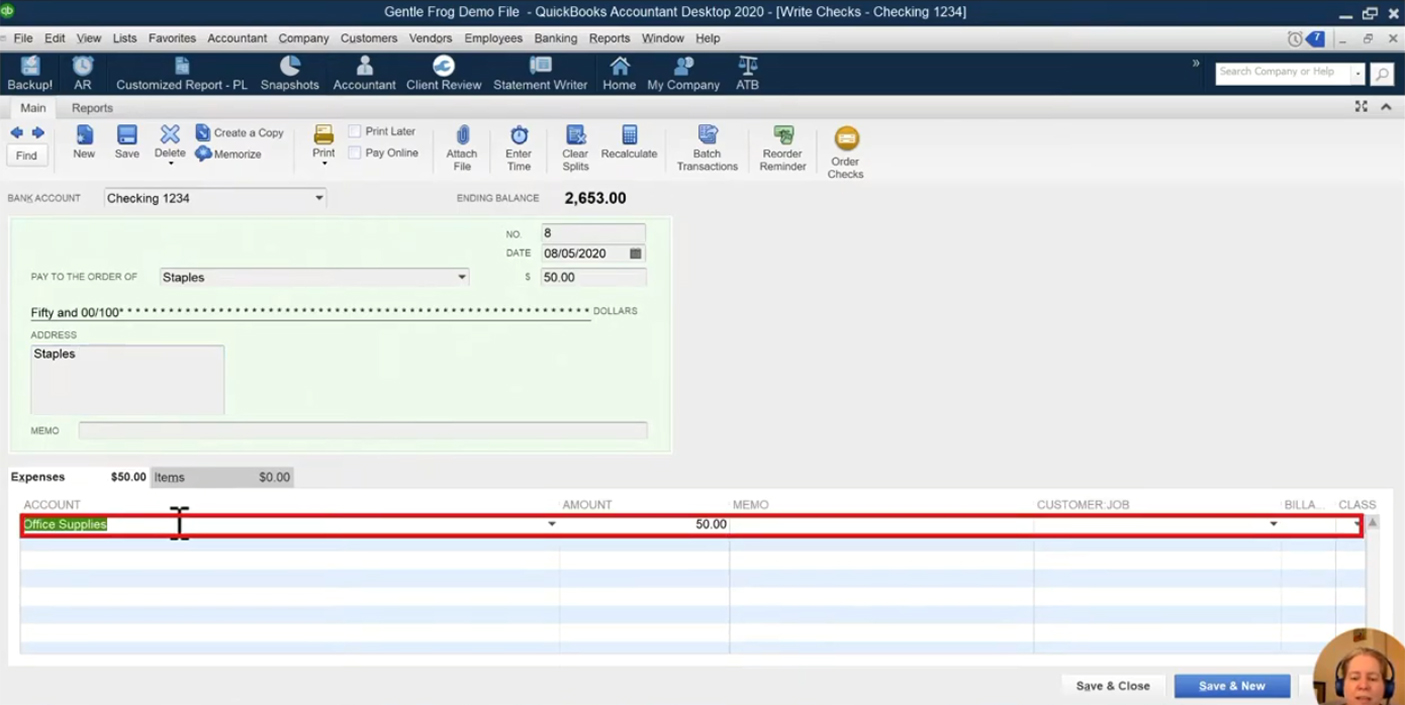Go to previous check with left arrow
1405x705 pixels.
pos(16,133)
